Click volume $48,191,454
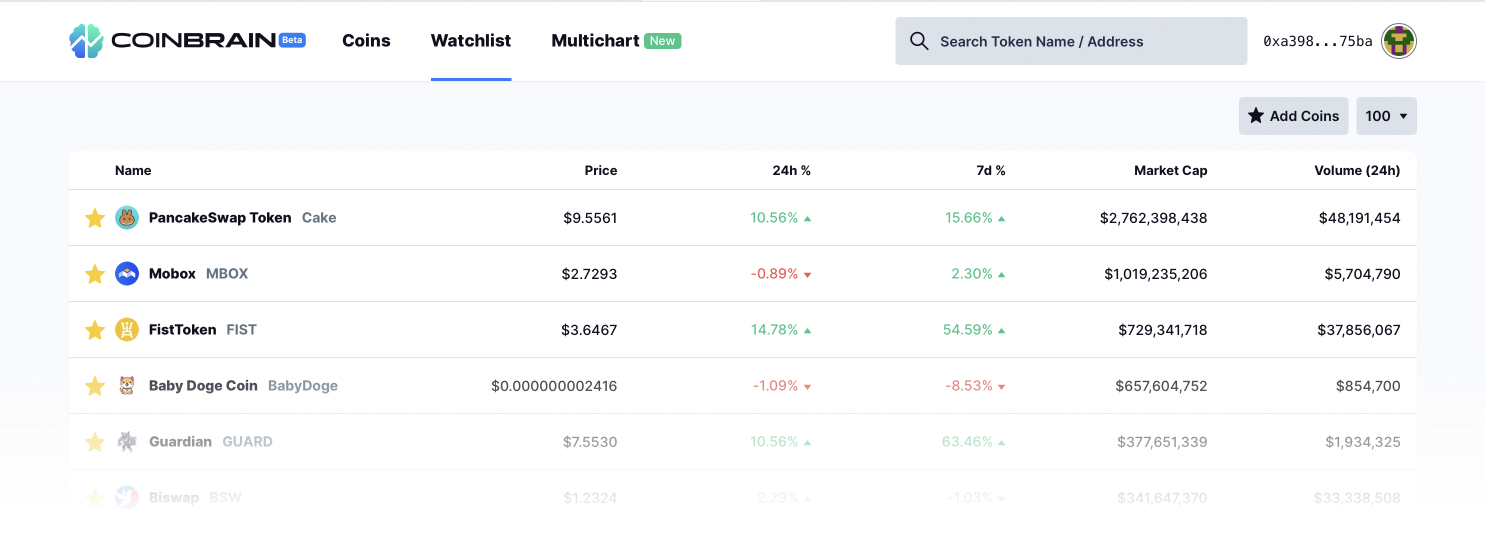Screen dimensions: 1485x546 click(1360, 218)
